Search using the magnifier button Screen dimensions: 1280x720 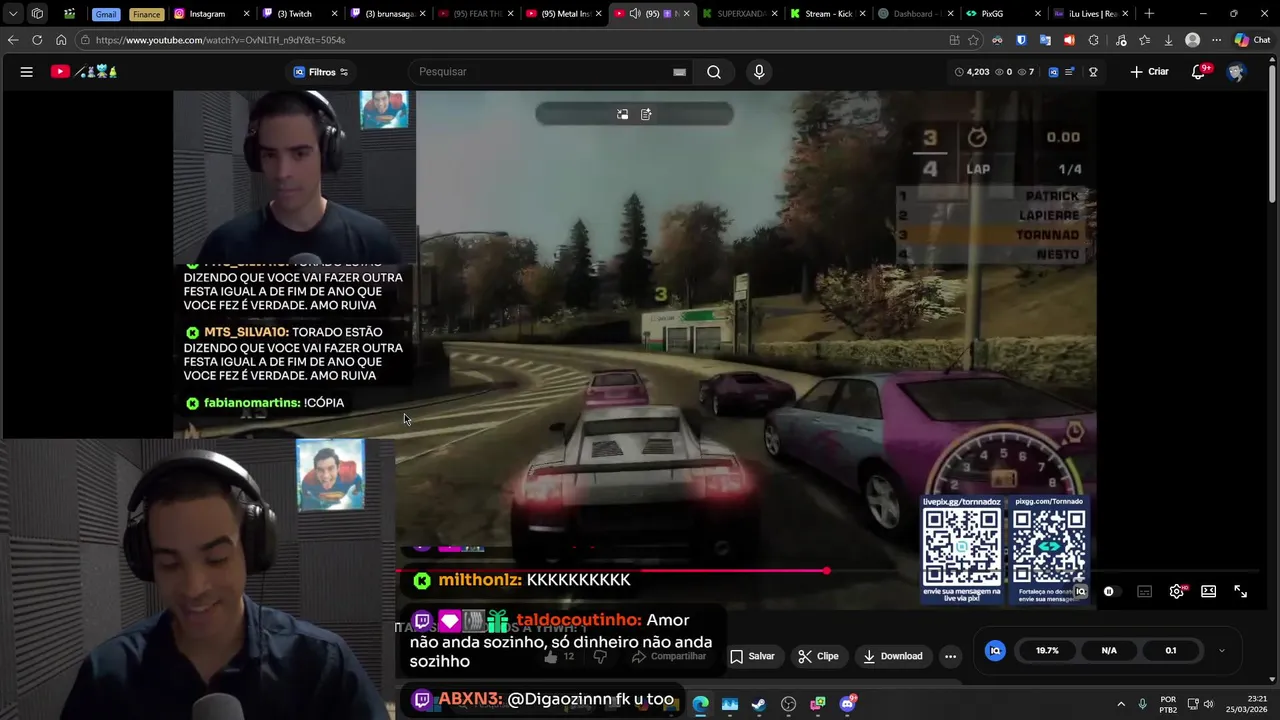[x=714, y=72]
